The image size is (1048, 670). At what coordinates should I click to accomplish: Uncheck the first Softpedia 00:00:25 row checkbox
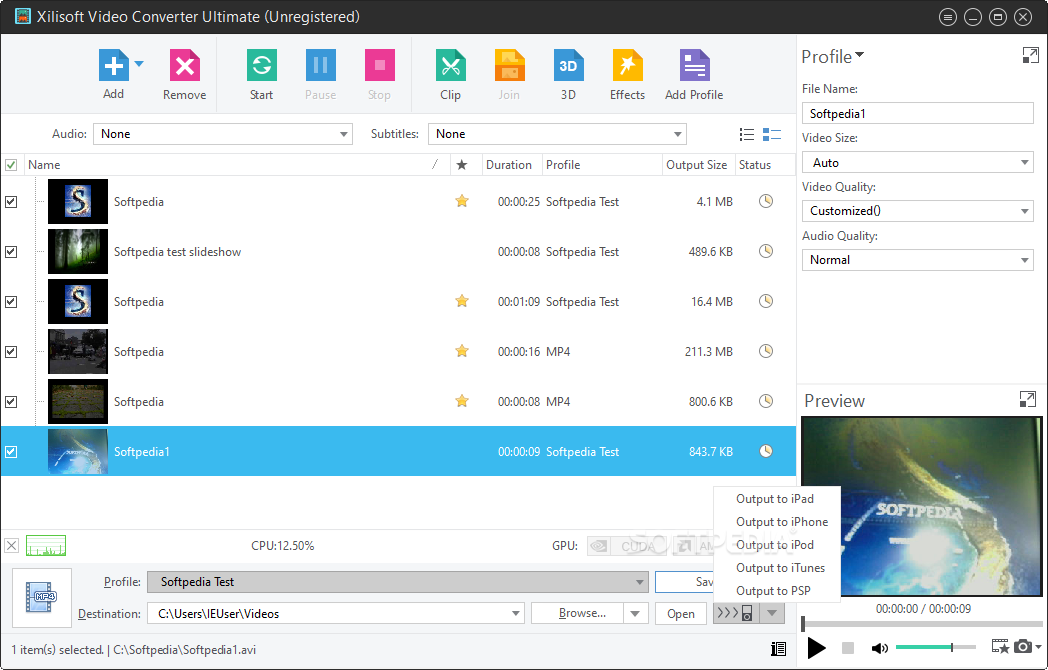(x=11, y=201)
